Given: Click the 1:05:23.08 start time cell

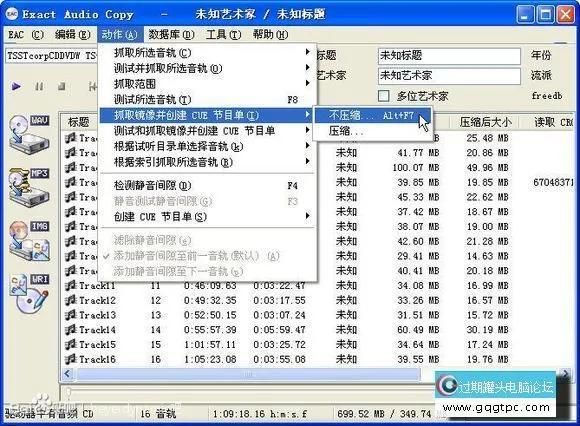Looking at the screenshot, I should [x=210, y=359].
